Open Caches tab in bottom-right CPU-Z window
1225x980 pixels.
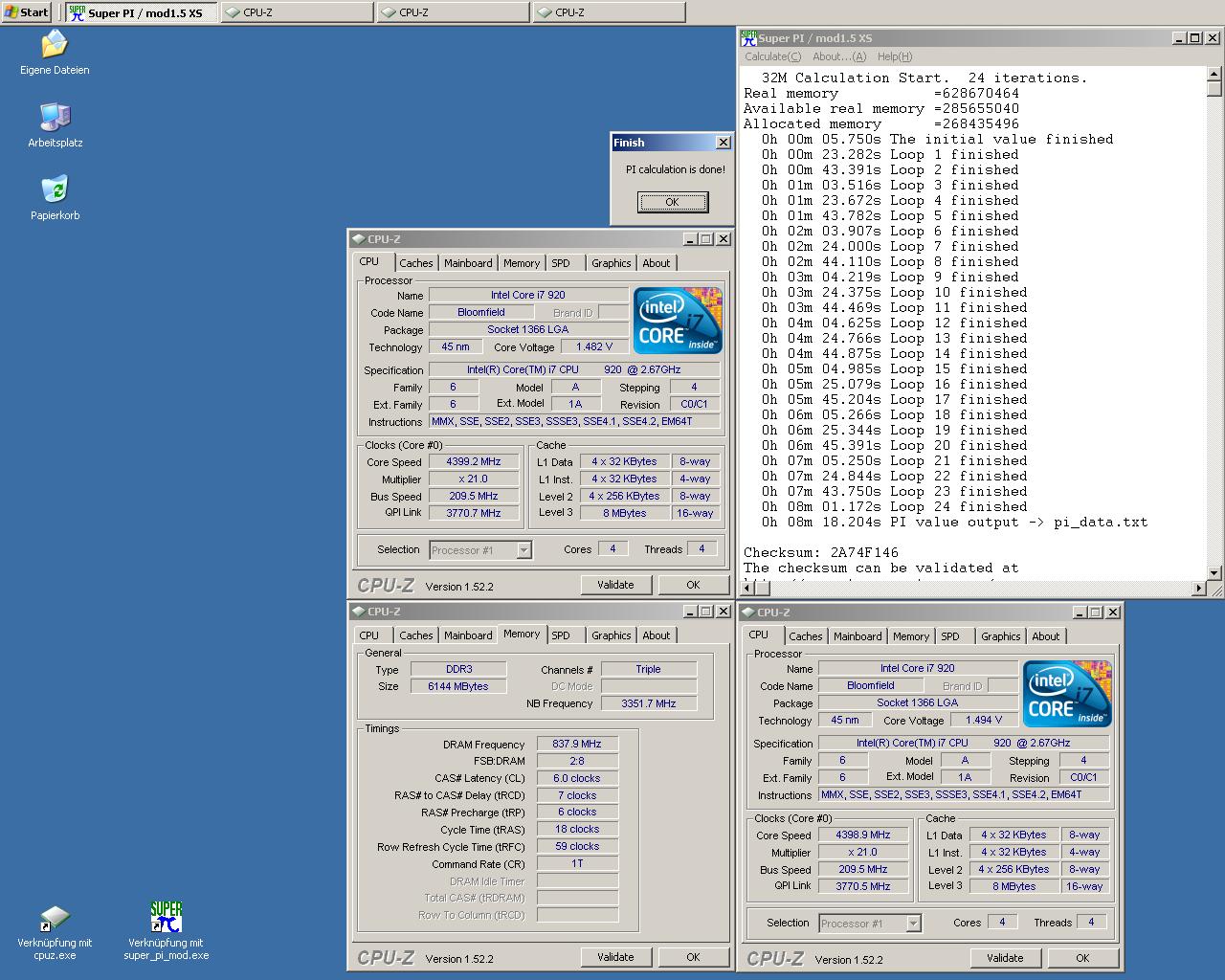(806, 636)
